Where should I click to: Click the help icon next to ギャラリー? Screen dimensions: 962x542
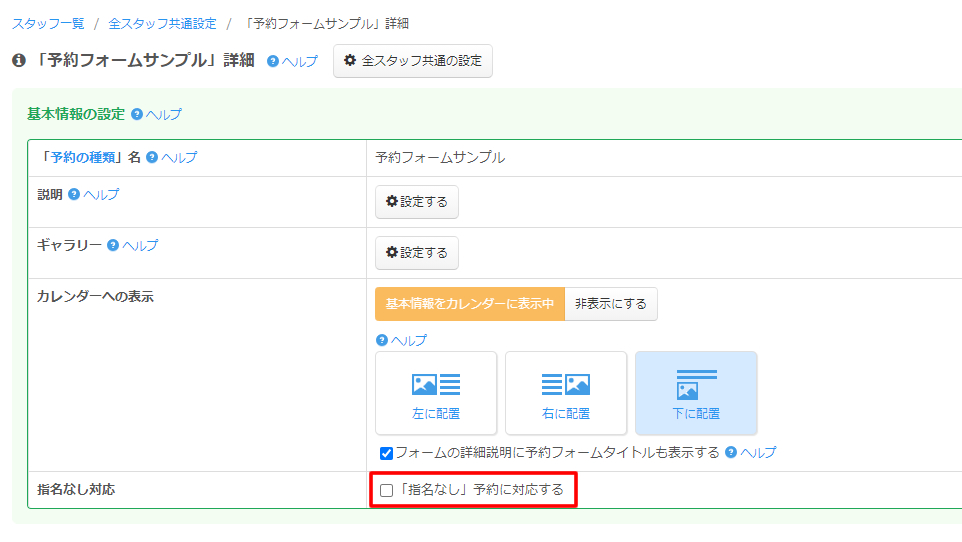tap(113, 245)
